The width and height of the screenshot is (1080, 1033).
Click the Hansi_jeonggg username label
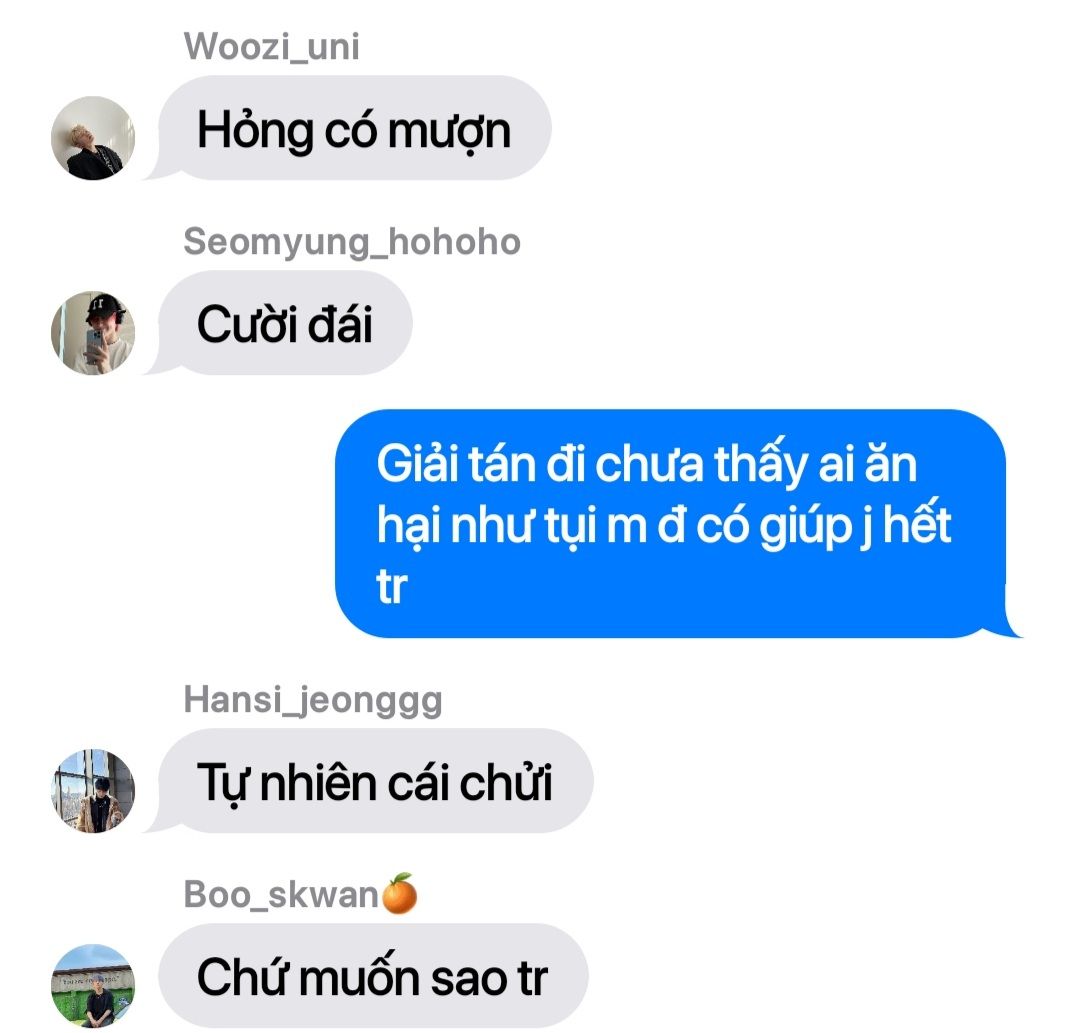point(313,700)
